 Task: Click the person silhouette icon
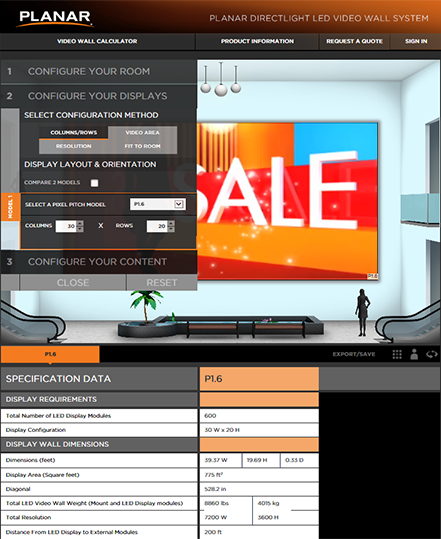(414, 354)
